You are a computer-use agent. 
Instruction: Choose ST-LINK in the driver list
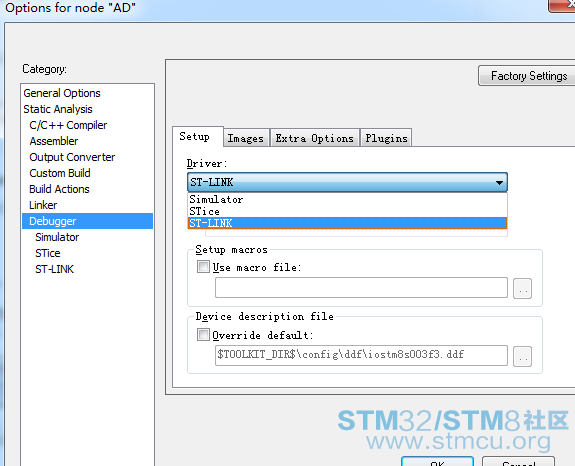pyautogui.click(x=347, y=223)
